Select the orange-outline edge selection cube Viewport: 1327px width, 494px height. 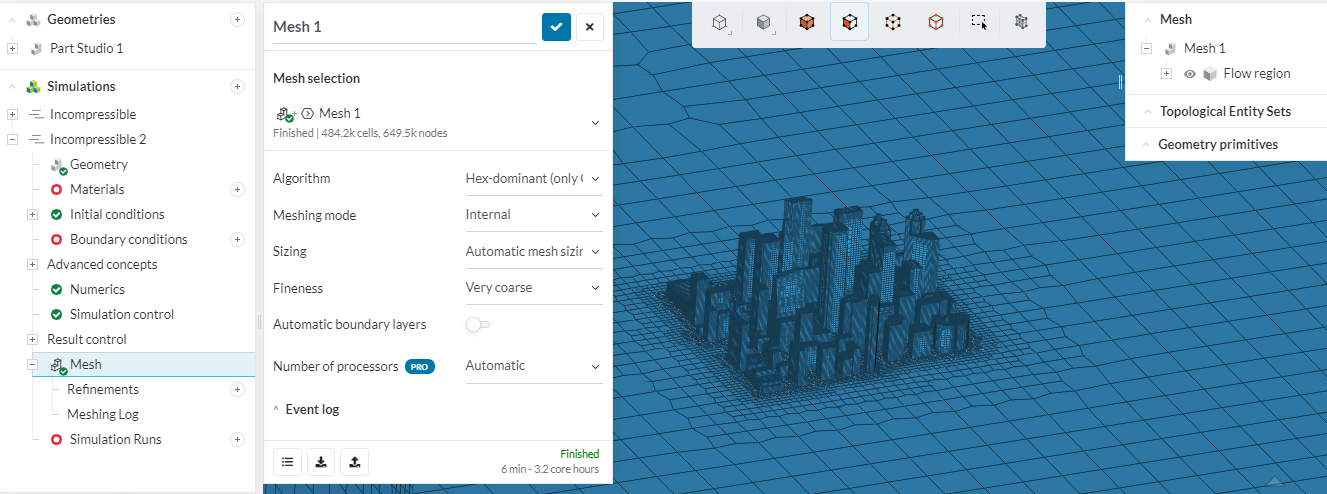pyautogui.click(x=936, y=22)
